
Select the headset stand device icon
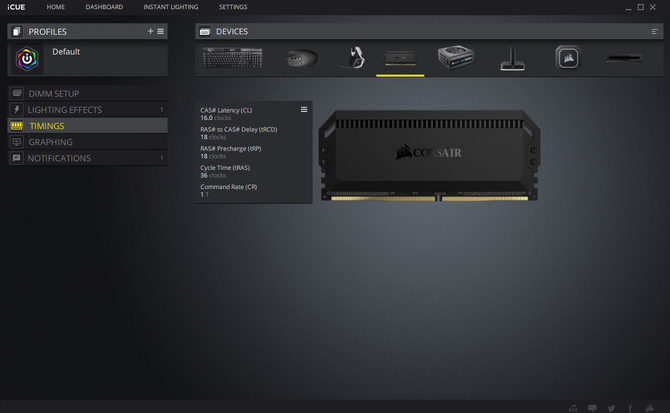click(x=512, y=59)
